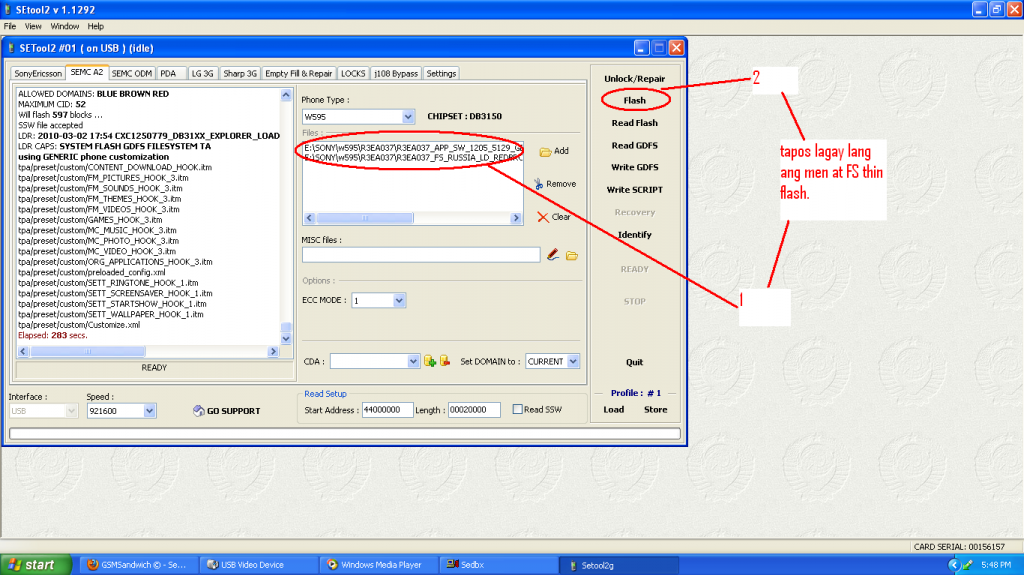The height and width of the screenshot is (575, 1024).
Task: Select the R3EA037_FS_RUSSIA file entry
Action: click(x=413, y=157)
